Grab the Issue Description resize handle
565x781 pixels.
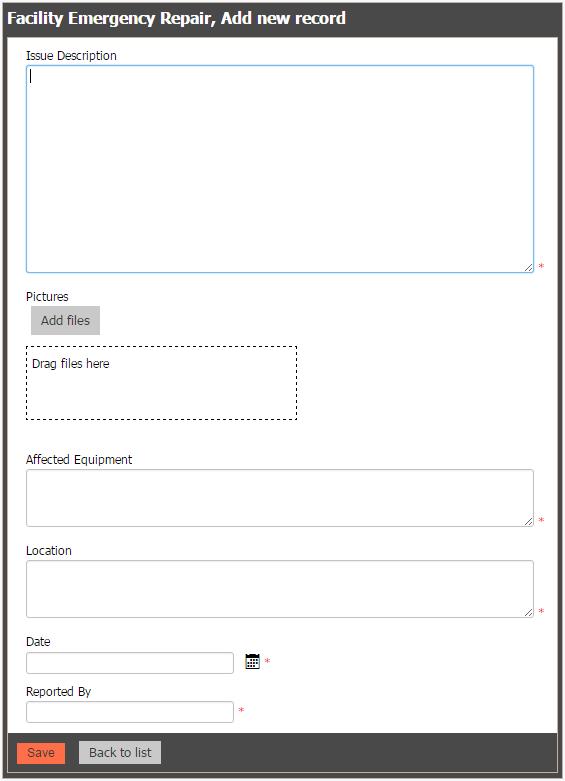tap(529, 267)
